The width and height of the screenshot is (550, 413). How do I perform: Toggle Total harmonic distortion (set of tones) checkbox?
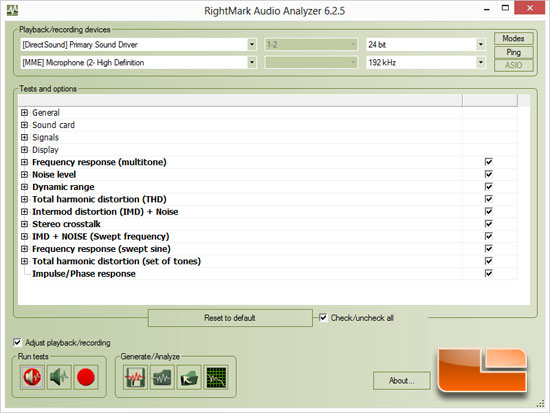point(489,261)
